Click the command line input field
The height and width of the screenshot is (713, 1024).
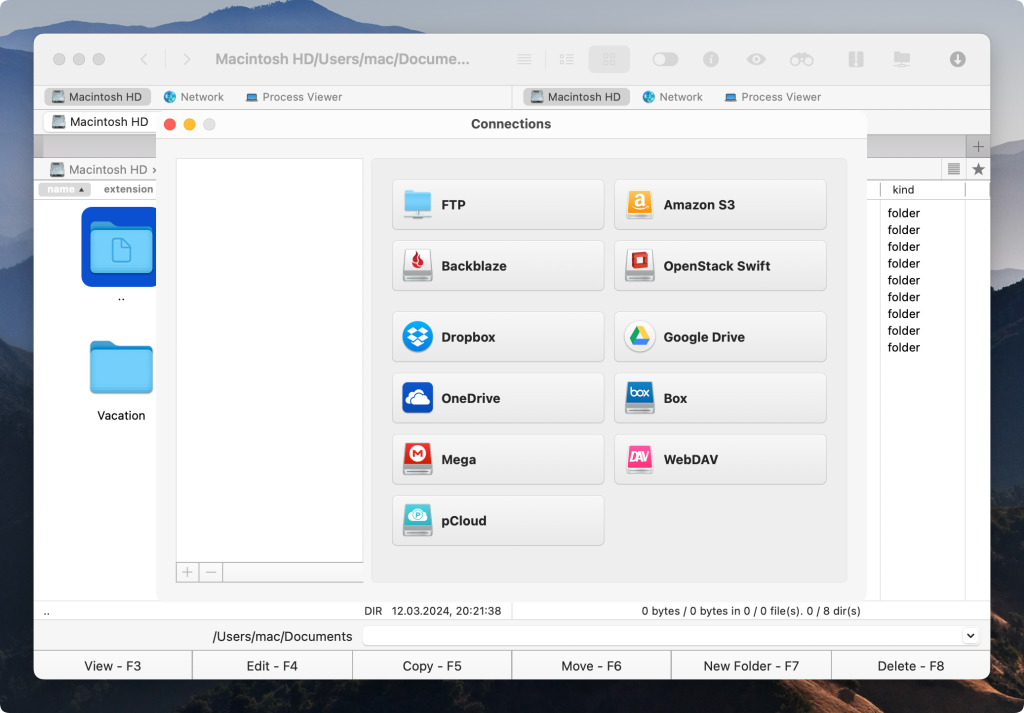tap(660, 636)
